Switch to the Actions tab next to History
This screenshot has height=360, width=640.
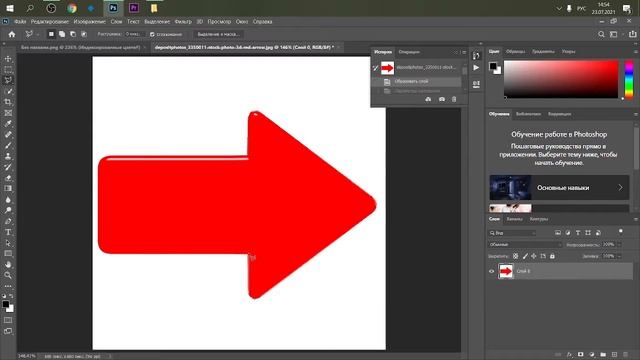(x=409, y=52)
